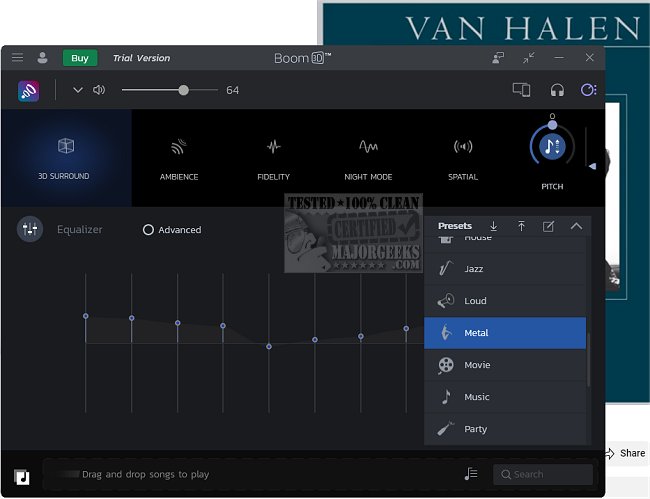Edit presets with the pencil icon
This screenshot has width=650, height=499.
coord(548,226)
